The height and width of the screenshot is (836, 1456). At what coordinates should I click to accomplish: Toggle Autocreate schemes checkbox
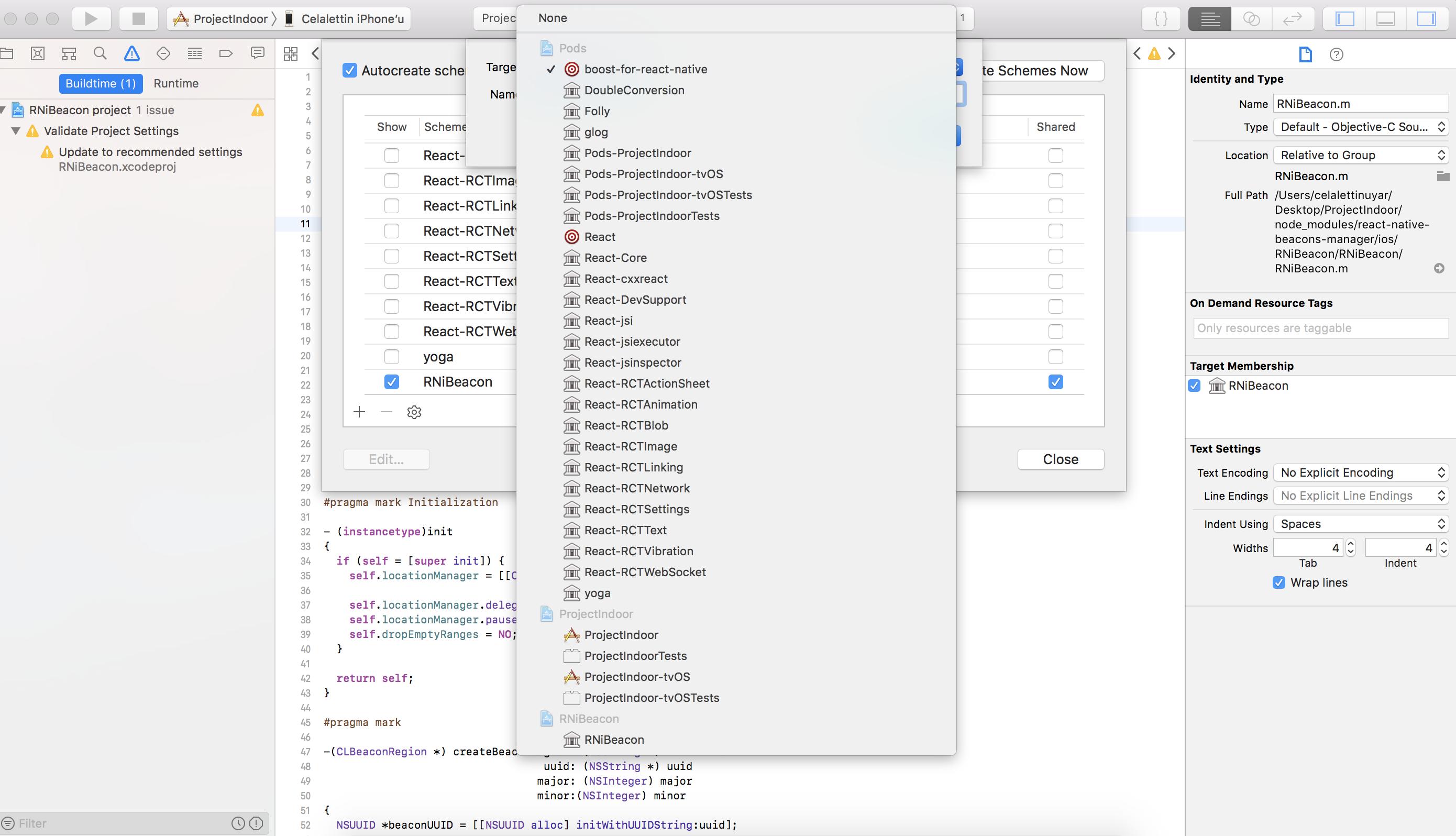(x=349, y=71)
